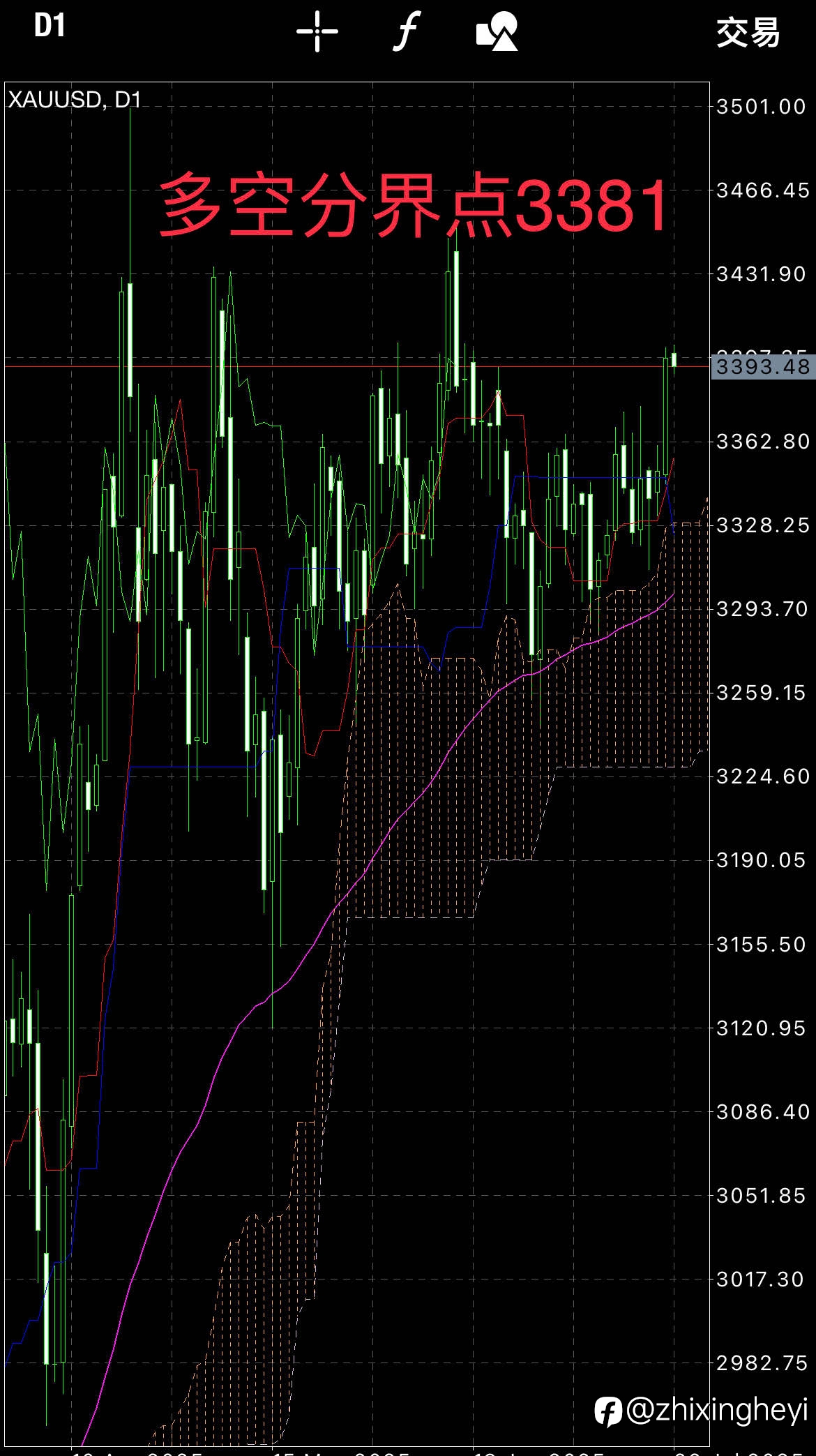Tap the 3259.15 price scale label
The image size is (816, 1456).
click(761, 693)
